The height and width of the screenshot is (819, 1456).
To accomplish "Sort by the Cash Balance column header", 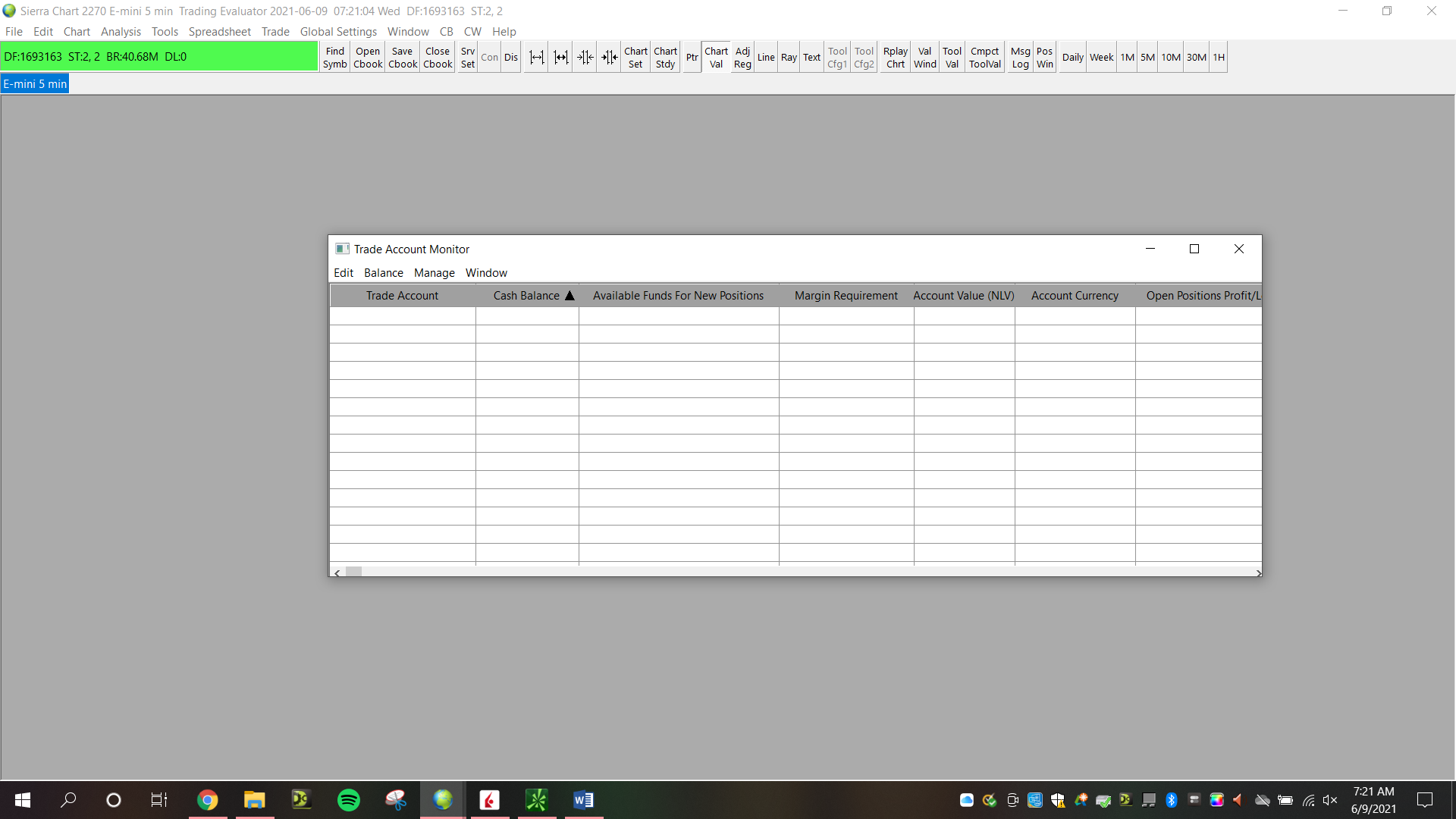I will tap(526, 296).
